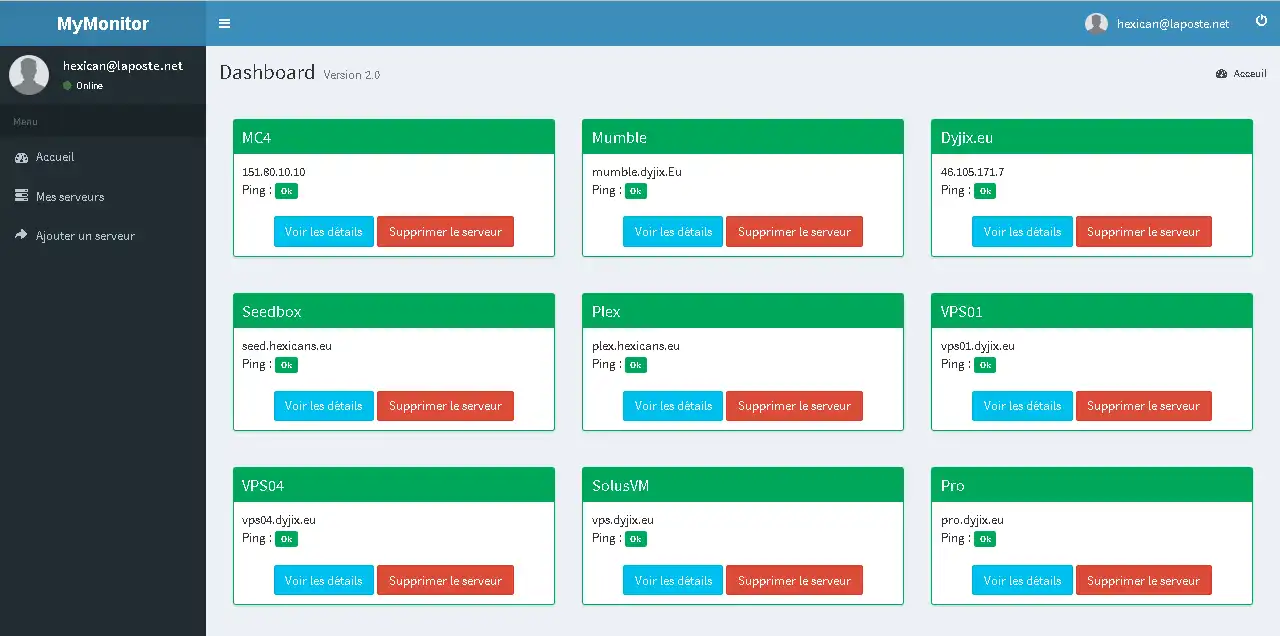Viewport: 1280px width, 636px height.
Task: Delete the VPS04 server
Action: pos(445,580)
